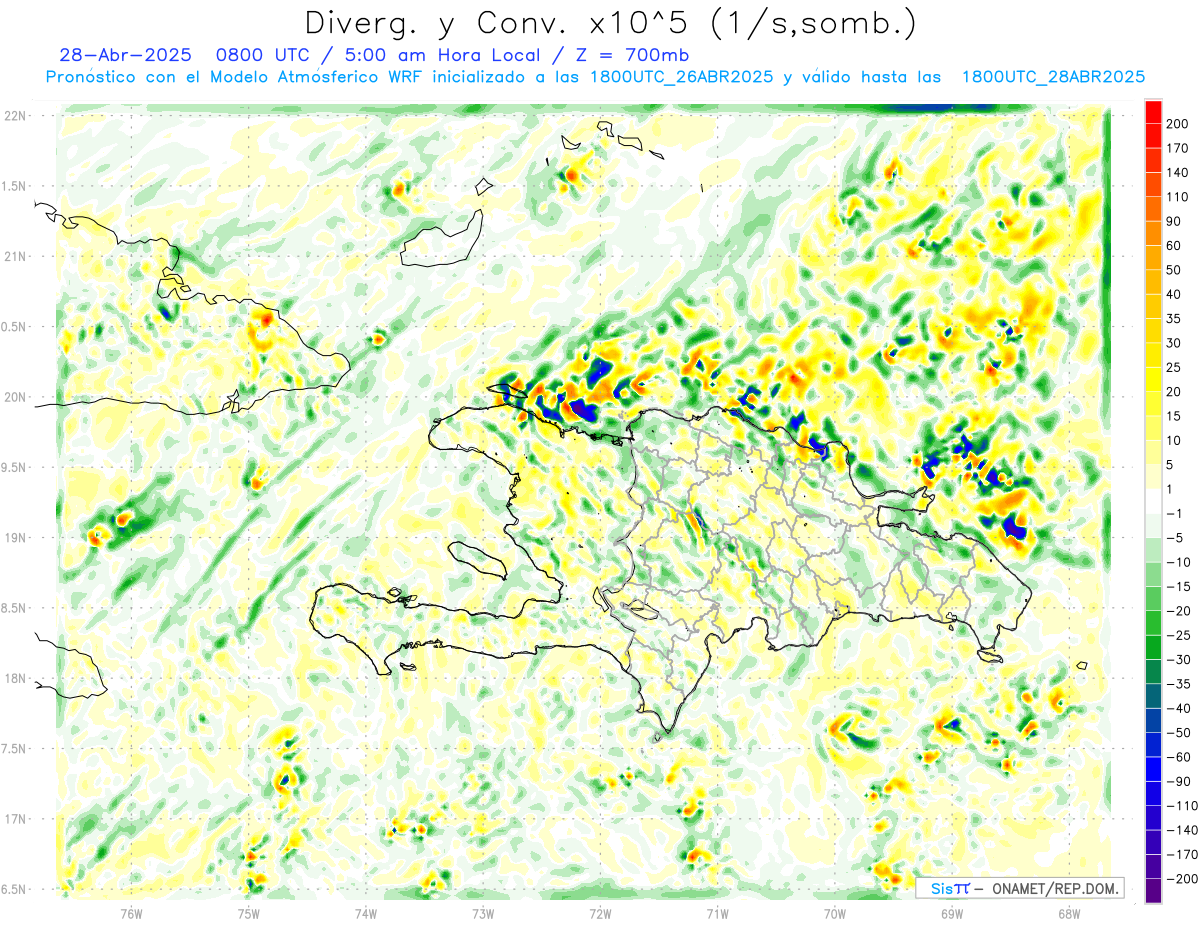Click the '72W' longitude label

tap(600, 913)
